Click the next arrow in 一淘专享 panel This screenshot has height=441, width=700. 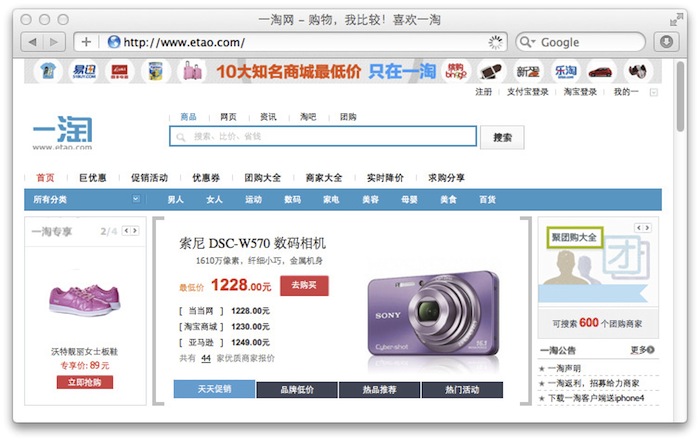pyautogui.click(x=135, y=231)
